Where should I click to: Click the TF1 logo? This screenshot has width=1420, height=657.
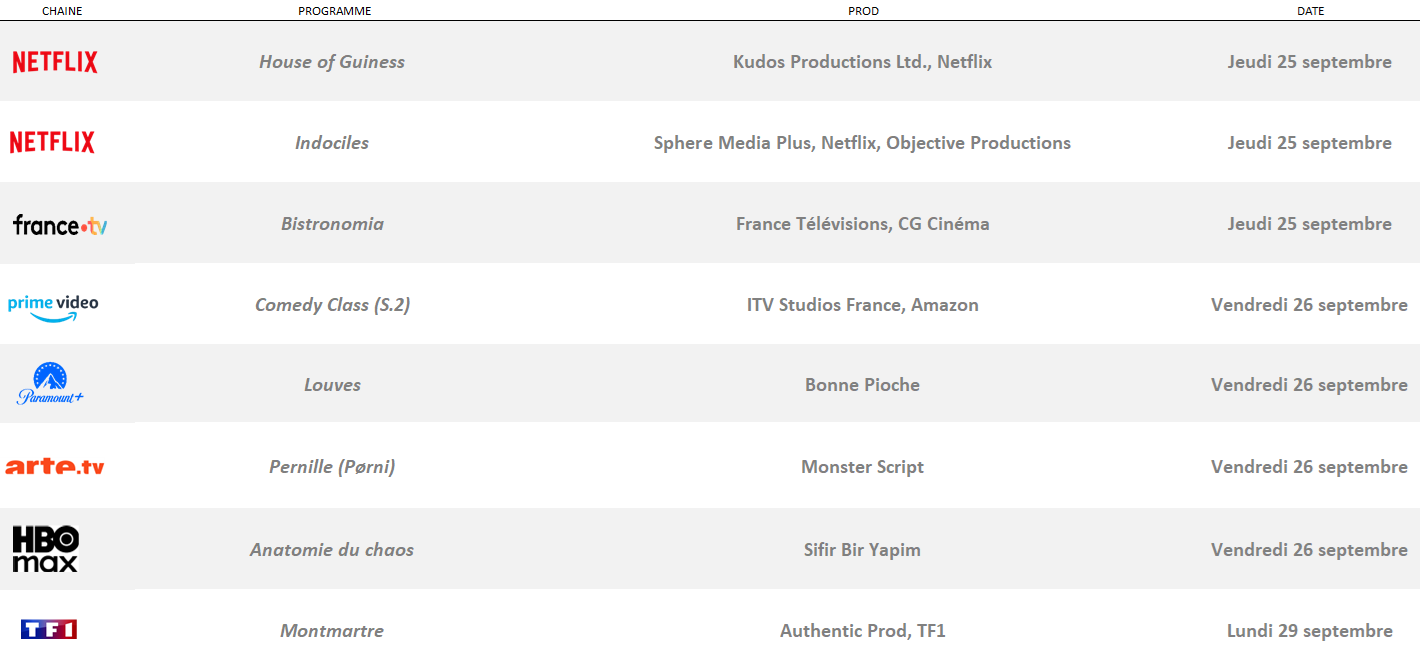[49, 629]
